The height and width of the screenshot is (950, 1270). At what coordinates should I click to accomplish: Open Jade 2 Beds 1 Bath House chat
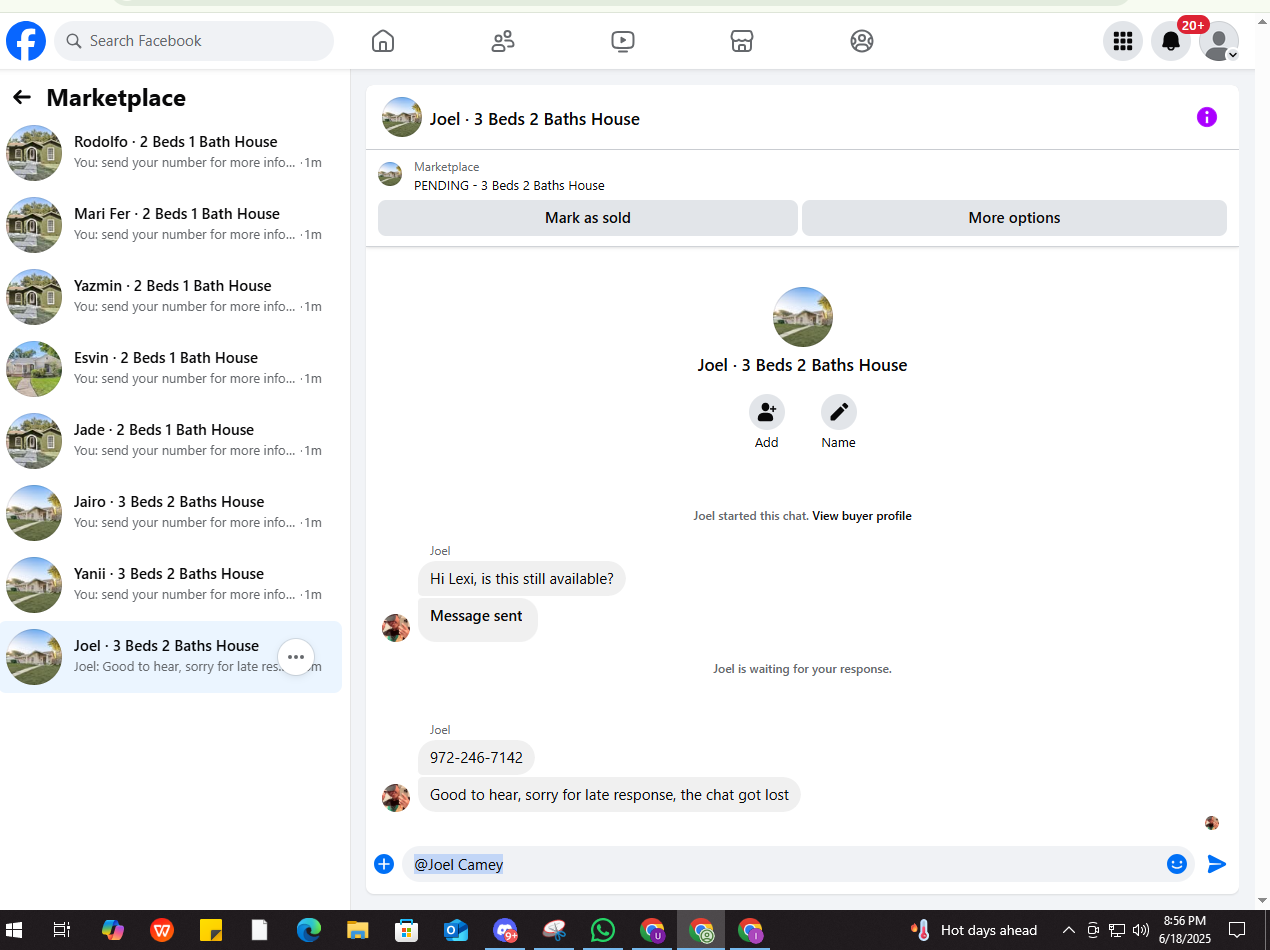[171, 441]
